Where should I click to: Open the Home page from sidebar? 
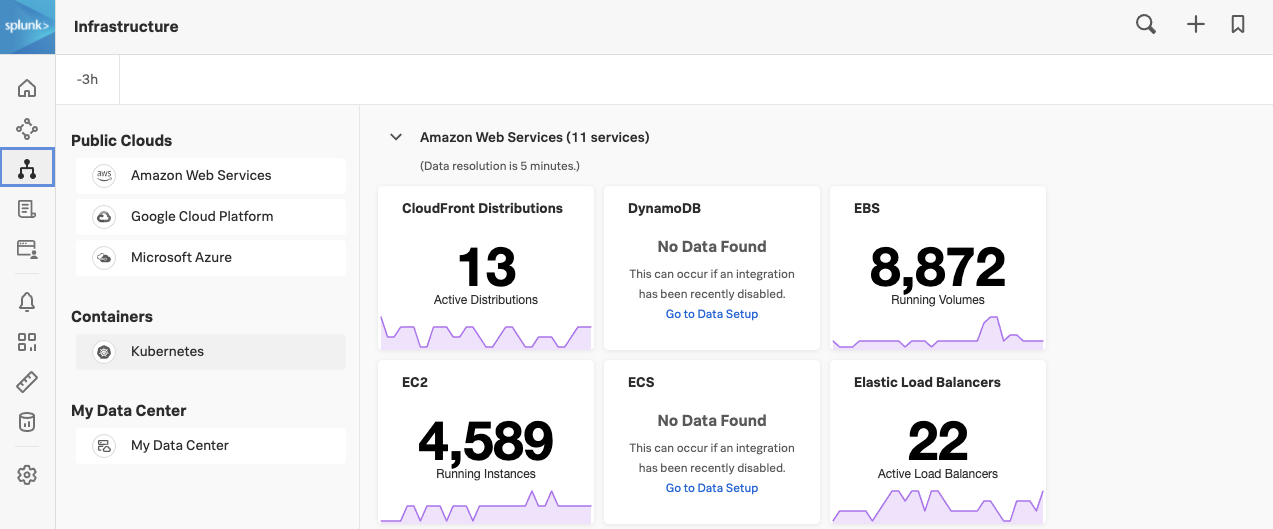point(27,88)
